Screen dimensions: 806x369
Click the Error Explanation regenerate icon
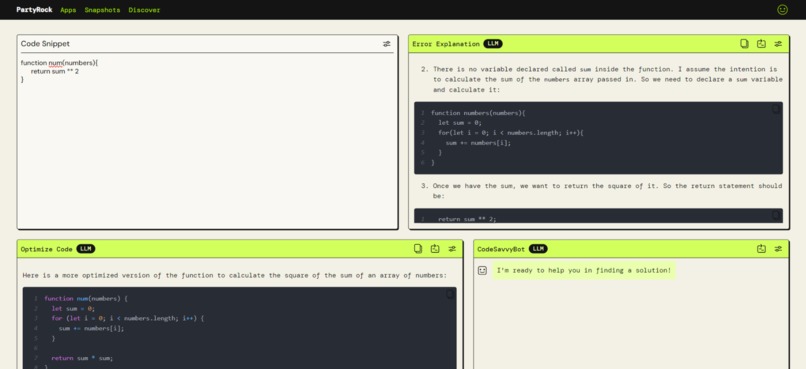[761, 44]
